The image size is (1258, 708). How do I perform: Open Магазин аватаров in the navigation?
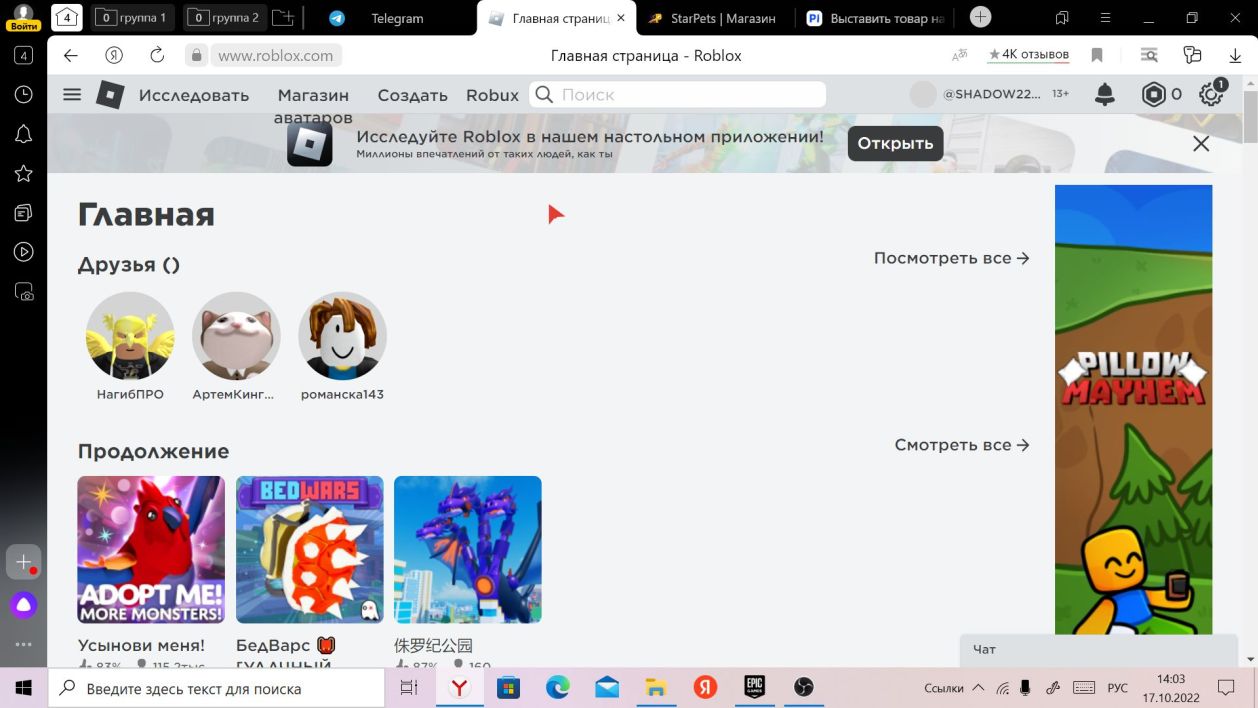pyautogui.click(x=313, y=105)
